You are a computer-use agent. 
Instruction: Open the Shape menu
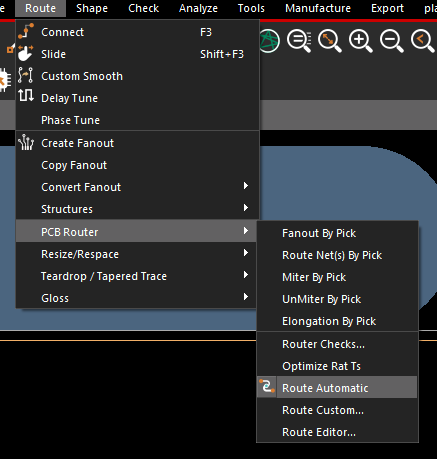92,8
